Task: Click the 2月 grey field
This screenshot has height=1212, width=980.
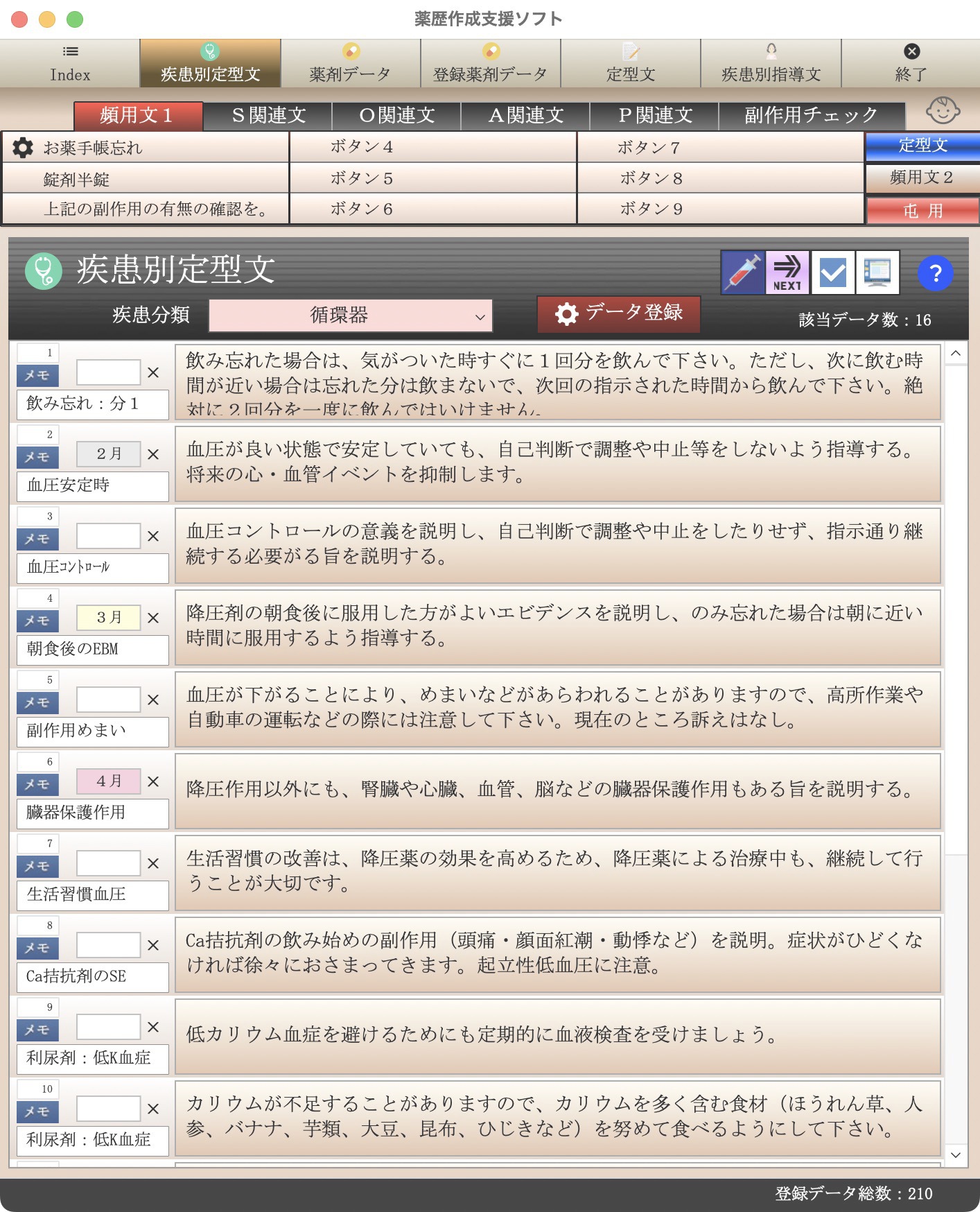Action: (108, 453)
